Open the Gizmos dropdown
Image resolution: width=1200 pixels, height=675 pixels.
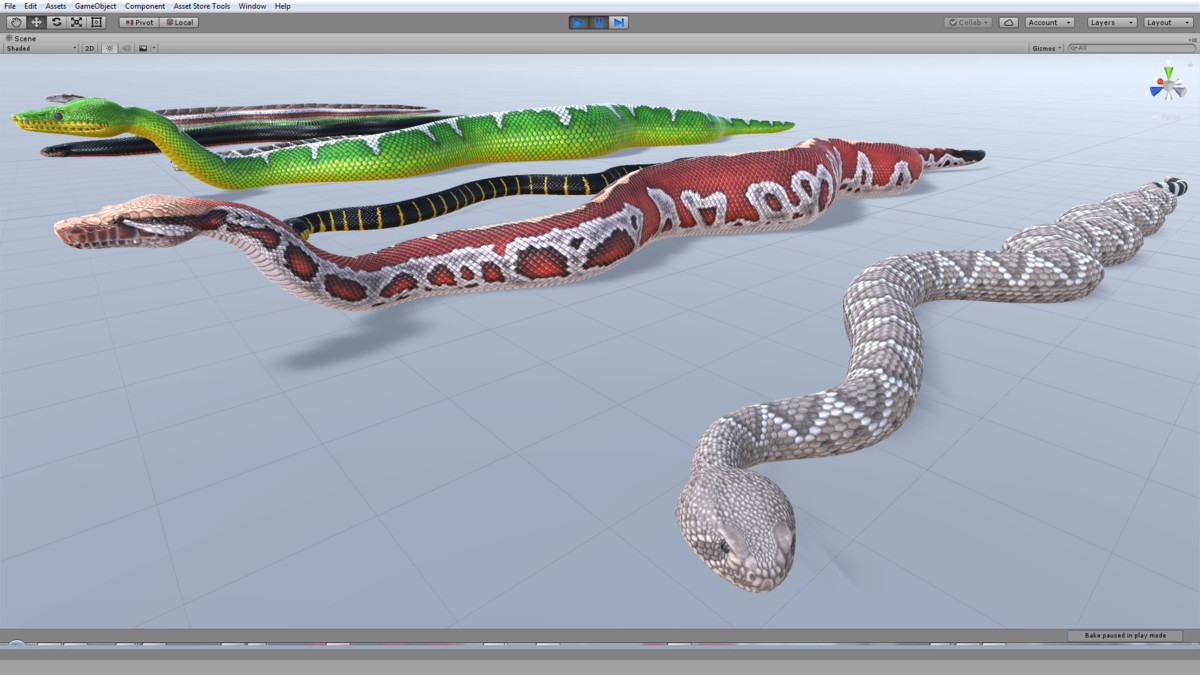point(1045,46)
